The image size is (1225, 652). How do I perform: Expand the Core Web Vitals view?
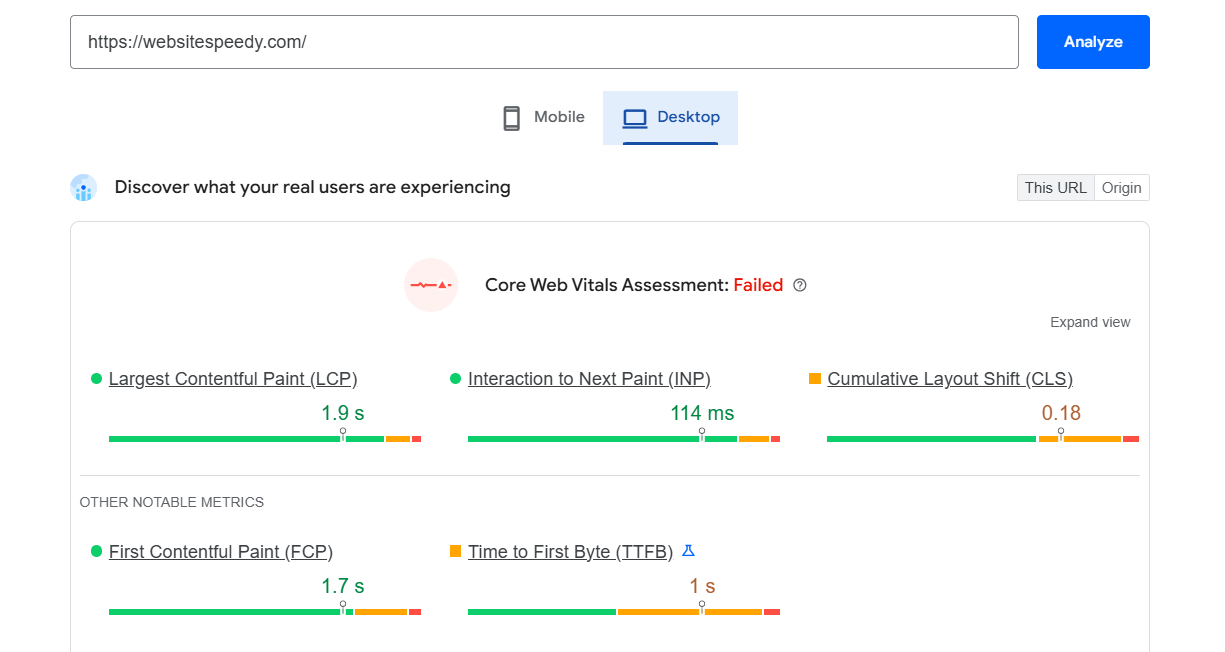[x=1089, y=322]
